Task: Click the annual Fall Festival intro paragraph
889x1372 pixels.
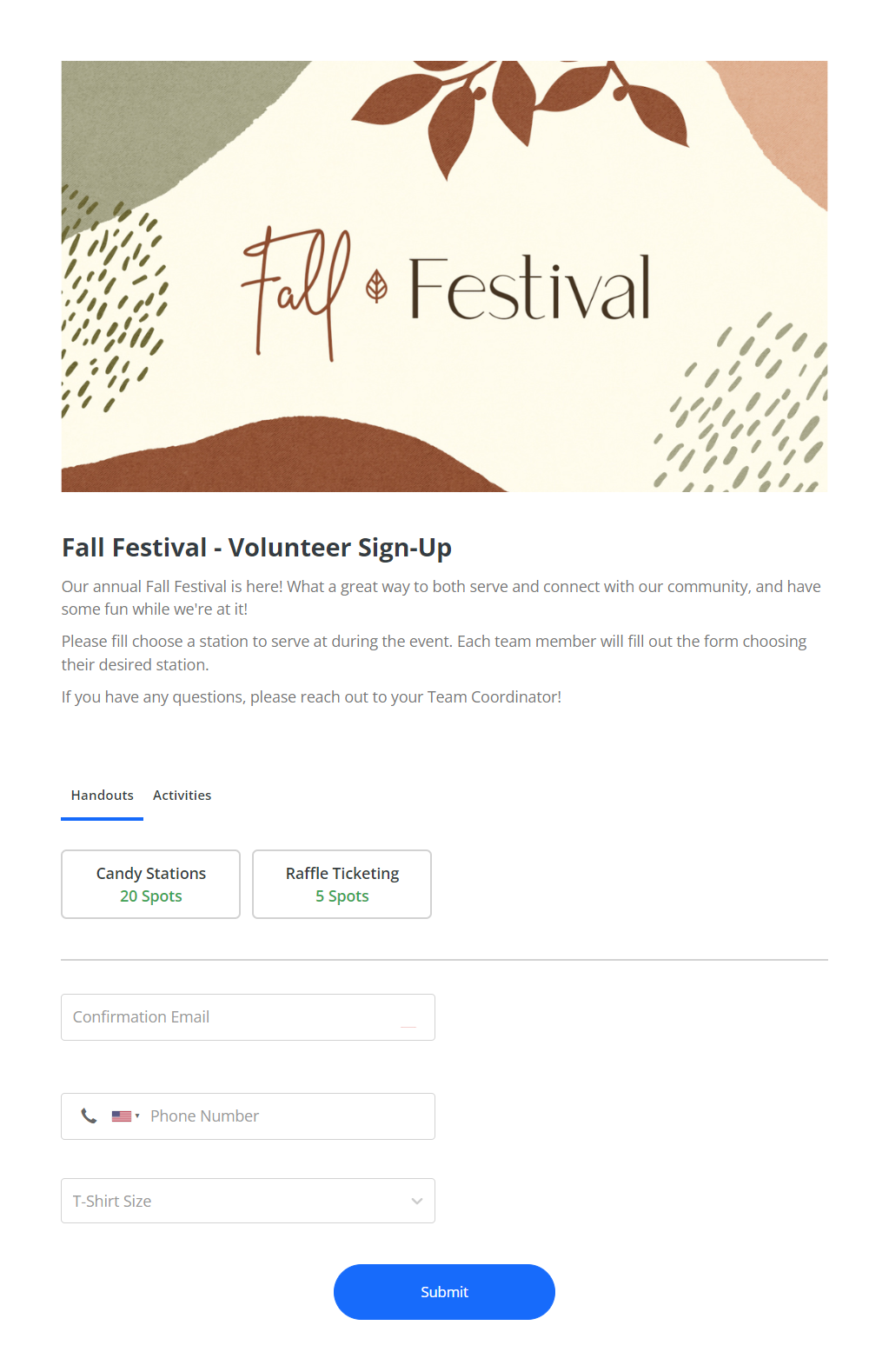Action: pos(441,598)
